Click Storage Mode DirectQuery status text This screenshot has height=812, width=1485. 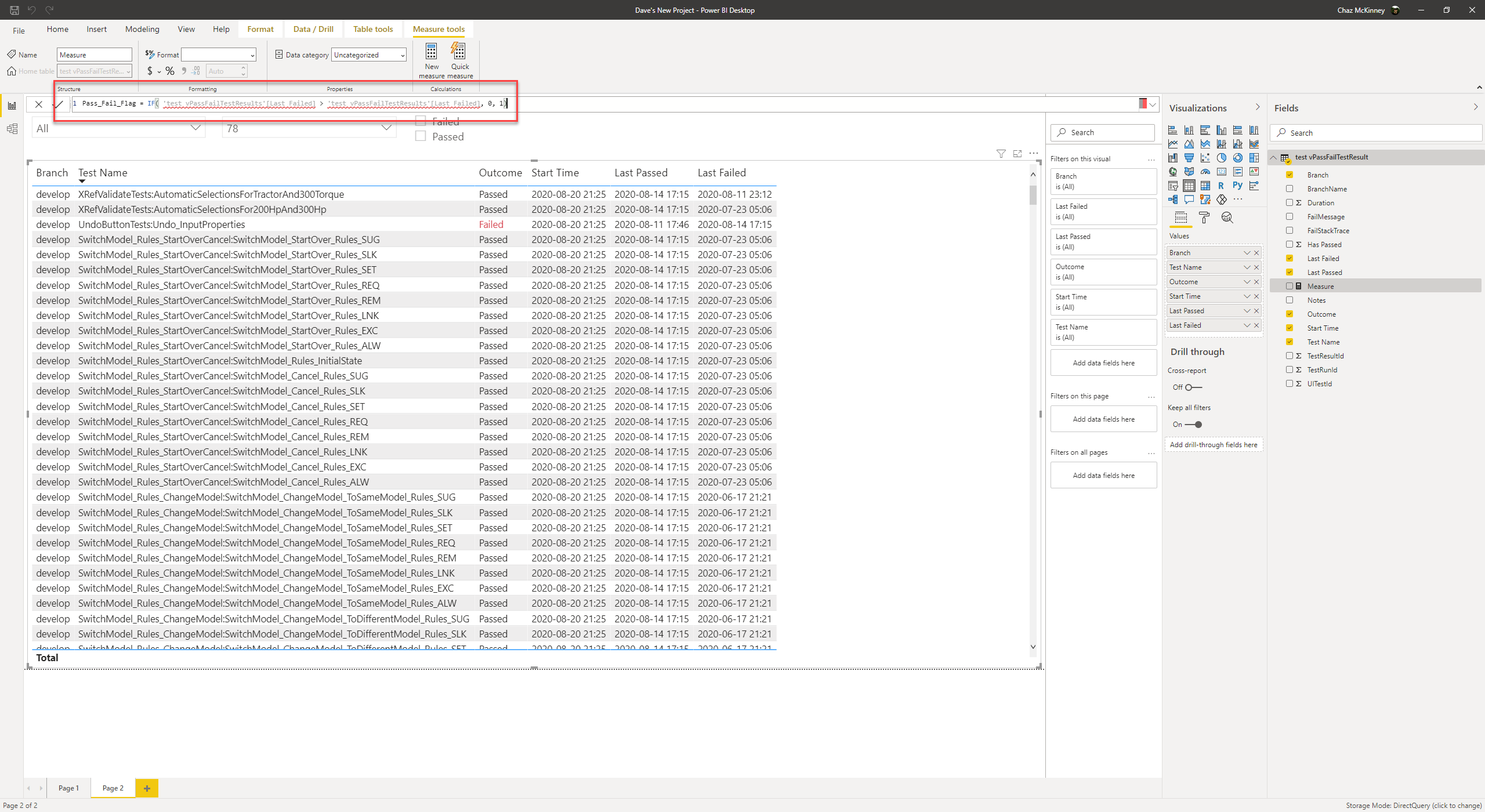1414,806
